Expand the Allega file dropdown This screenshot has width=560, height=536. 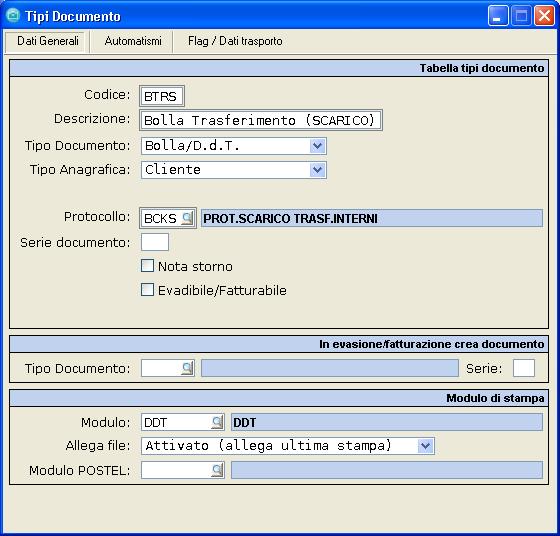(425, 446)
